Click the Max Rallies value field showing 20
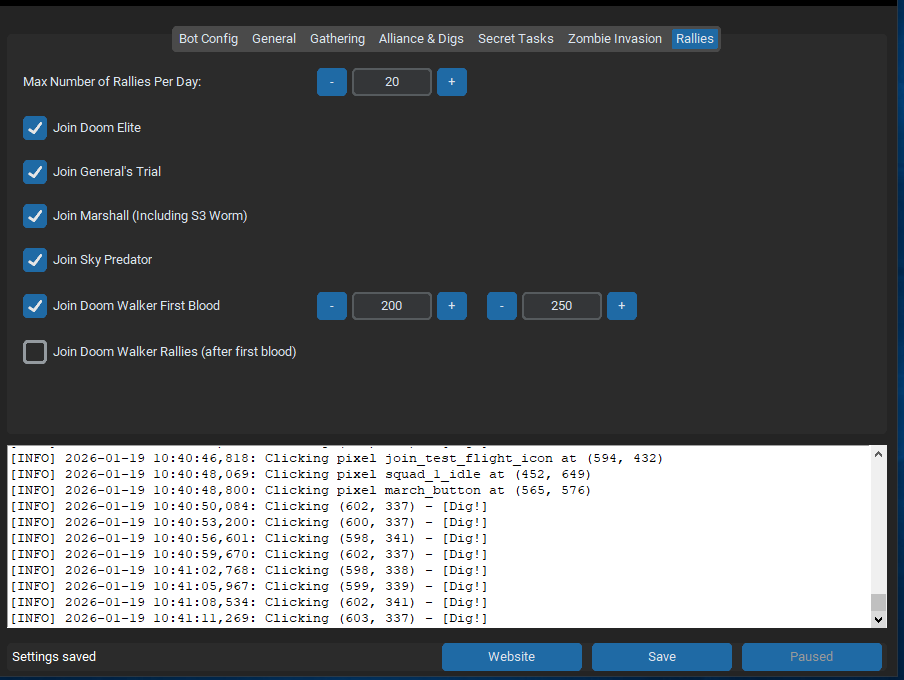The width and height of the screenshot is (904, 680). tap(392, 82)
